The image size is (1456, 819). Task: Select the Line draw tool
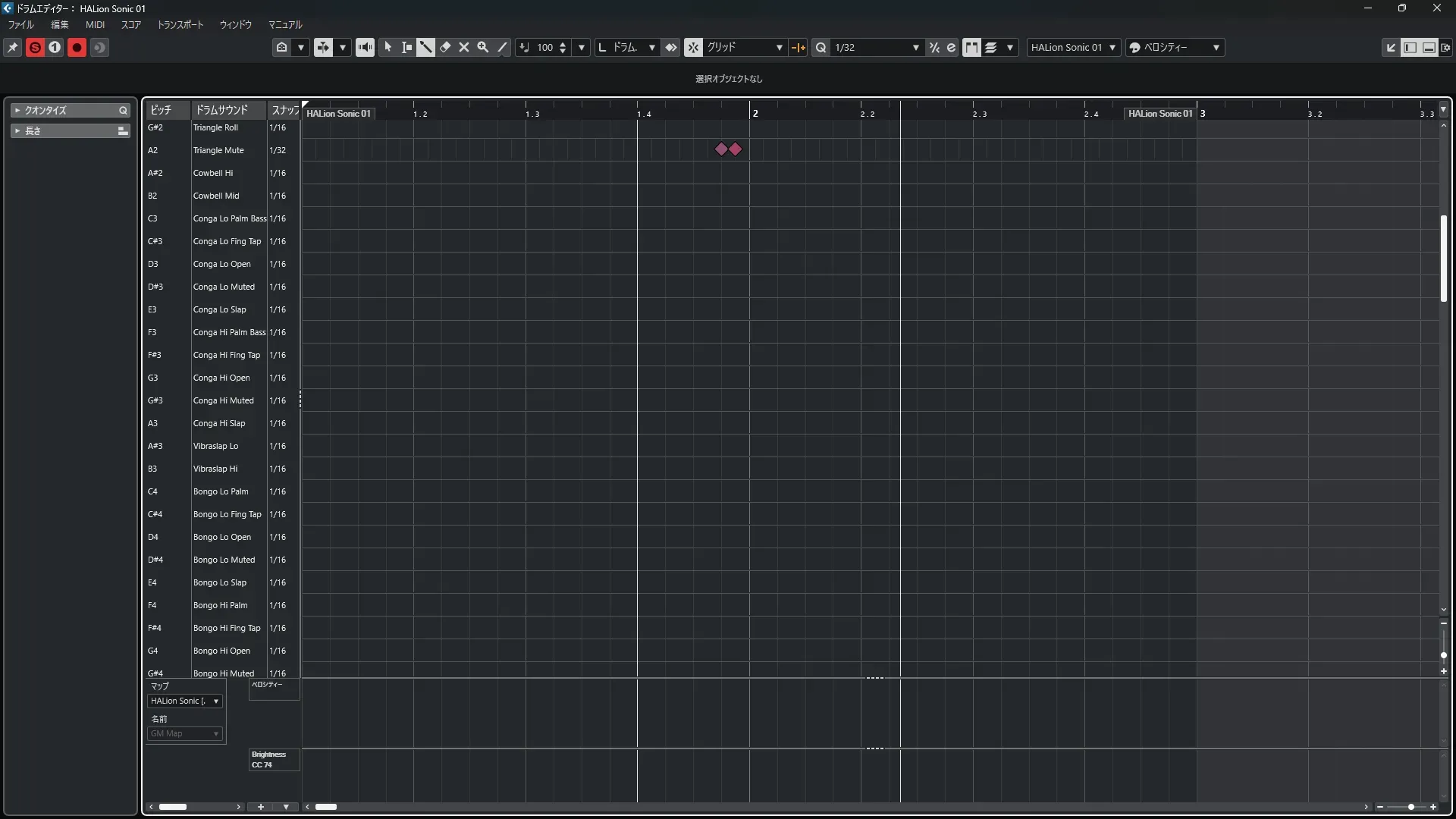tap(502, 47)
